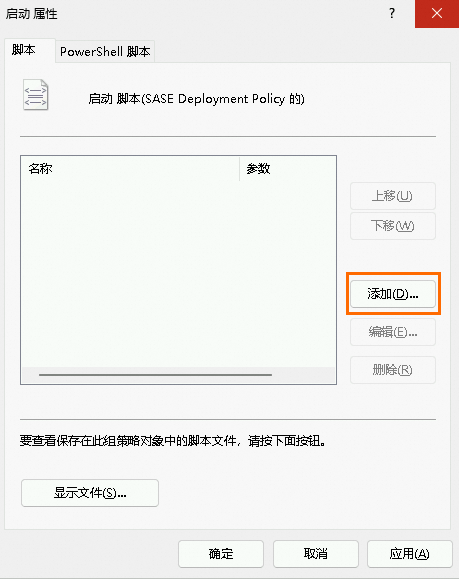Click the startup script document icon
This screenshot has height=579, width=459.
tap(35, 95)
